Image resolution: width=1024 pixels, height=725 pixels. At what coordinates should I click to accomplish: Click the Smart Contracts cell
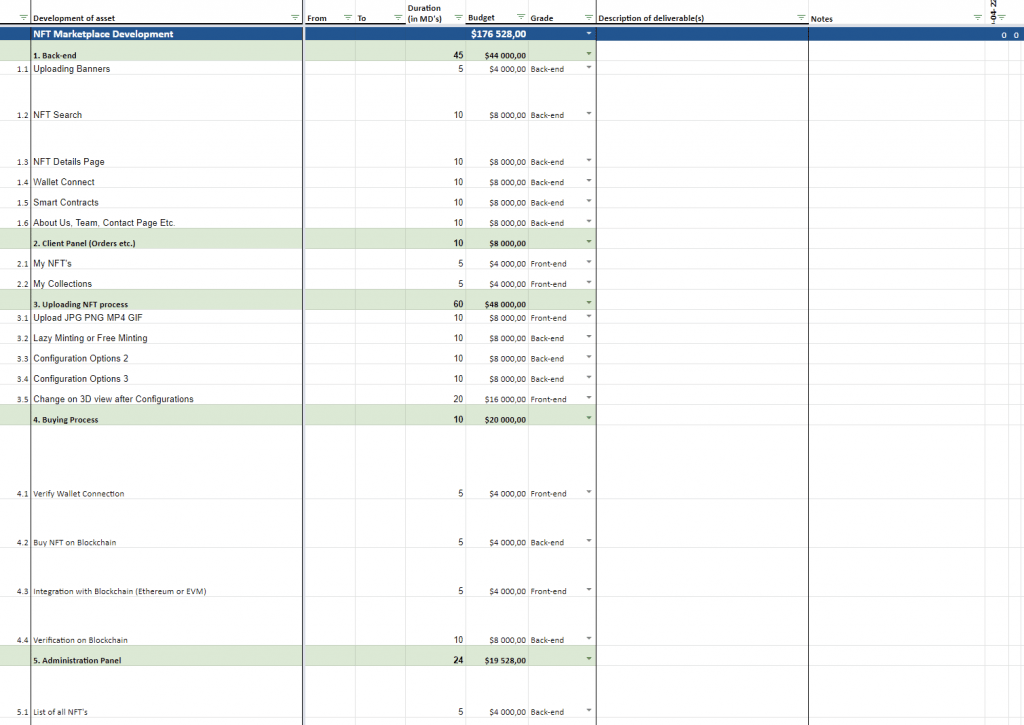point(167,199)
